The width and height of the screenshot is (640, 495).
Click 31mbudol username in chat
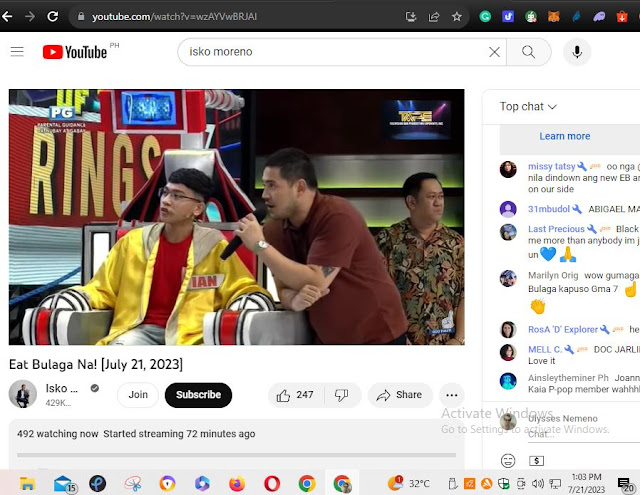click(549, 209)
